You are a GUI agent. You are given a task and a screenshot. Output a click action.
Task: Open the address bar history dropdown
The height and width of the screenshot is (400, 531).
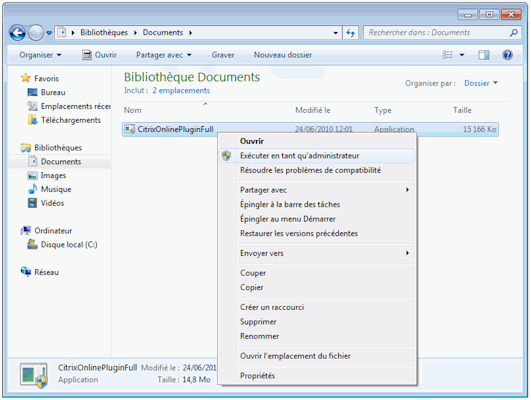pos(335,33)
